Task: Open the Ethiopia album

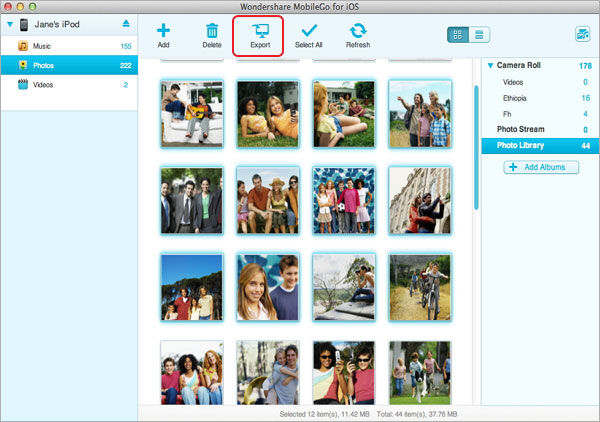Action: pyautogui.click(x=540, y=98)
